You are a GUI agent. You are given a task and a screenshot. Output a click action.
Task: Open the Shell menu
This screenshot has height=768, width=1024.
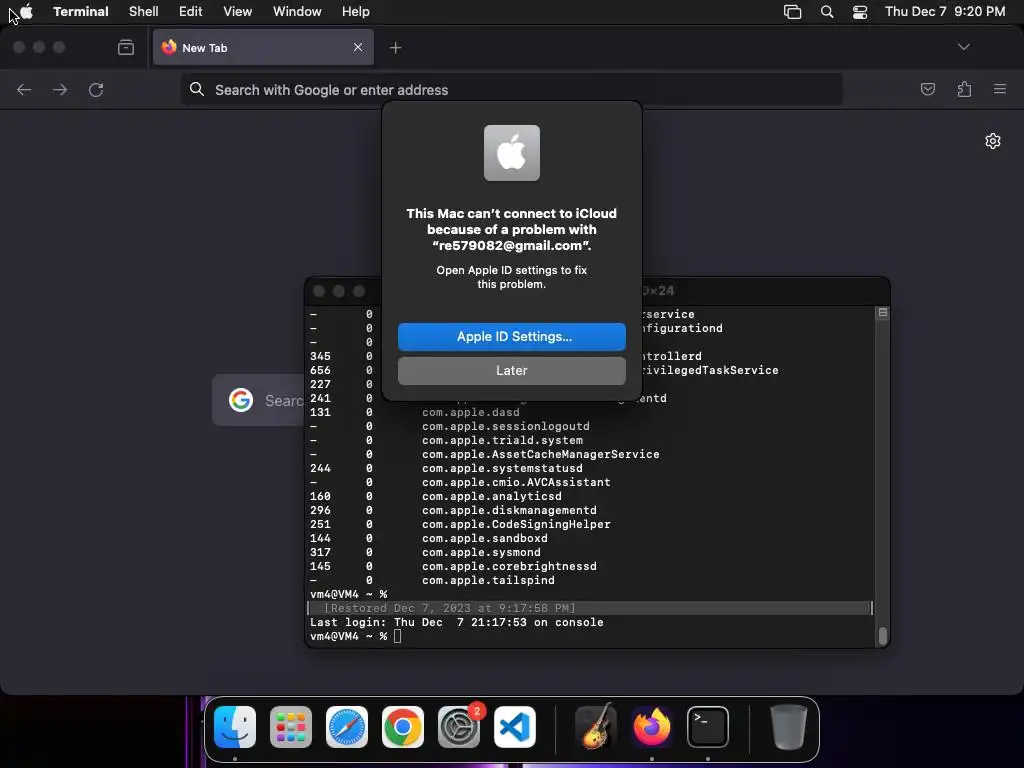tap(143, 11)
